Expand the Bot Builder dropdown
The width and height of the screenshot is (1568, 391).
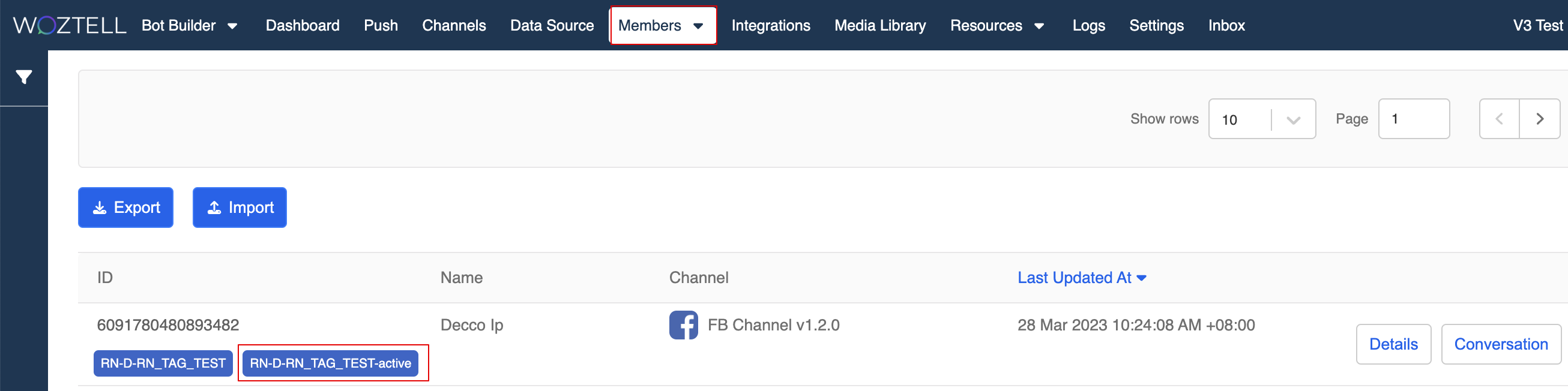pos(189,26)
